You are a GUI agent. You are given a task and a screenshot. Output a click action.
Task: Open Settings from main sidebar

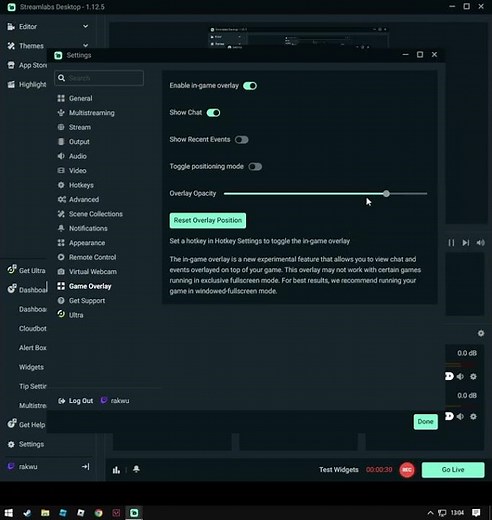click(26, 444)
